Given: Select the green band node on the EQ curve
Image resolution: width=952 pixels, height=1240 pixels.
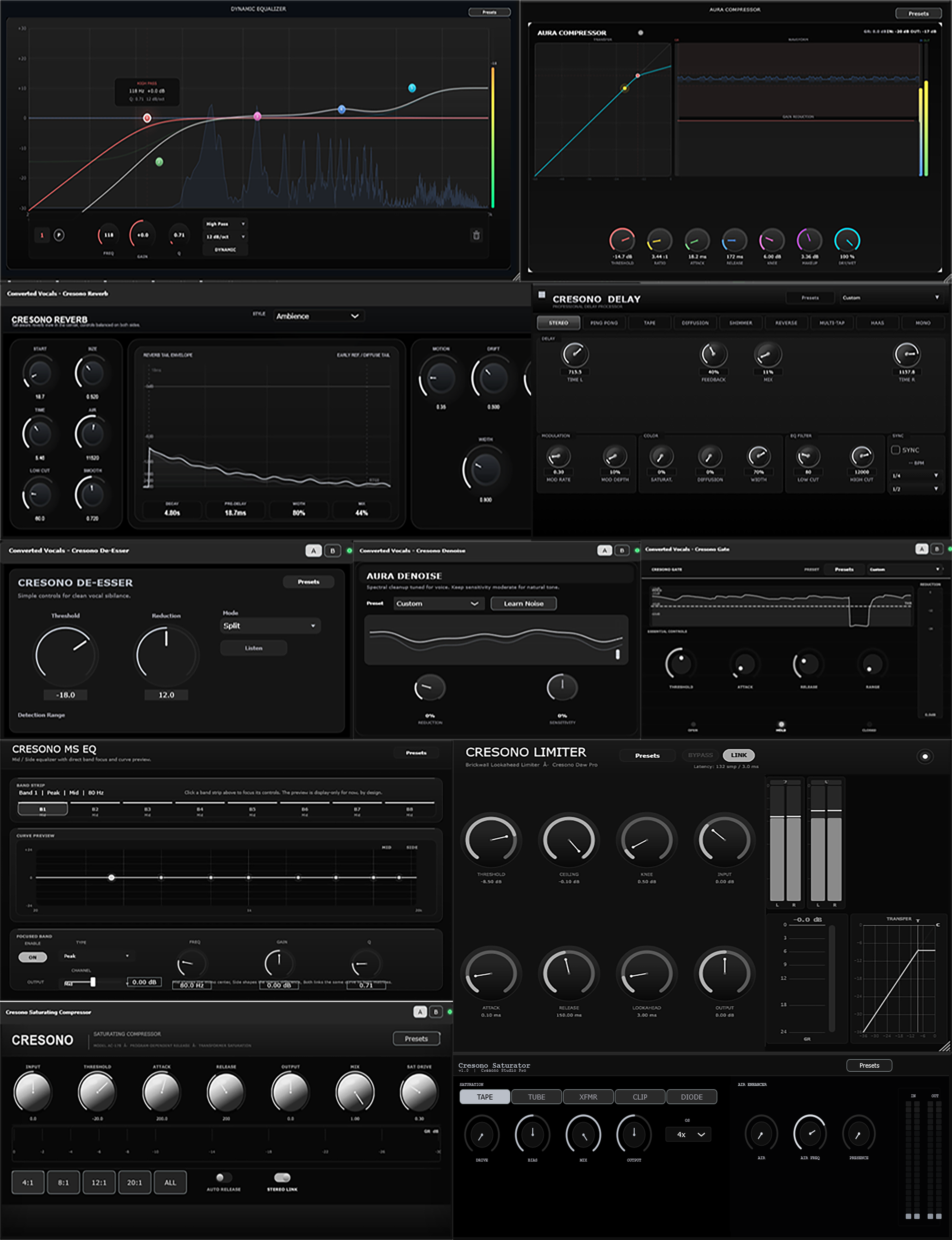Looking at the screenshot, I should pyautogui.click(x=159, y=162).
